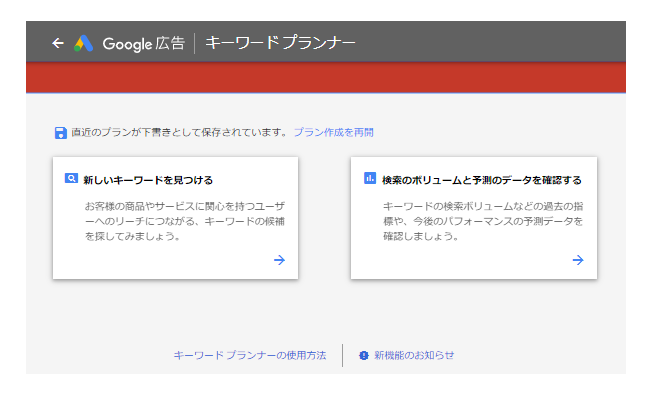Select text 直近のプランが下書きとして保存されています
The image size is (663, 416).
(x=180, y=132)
